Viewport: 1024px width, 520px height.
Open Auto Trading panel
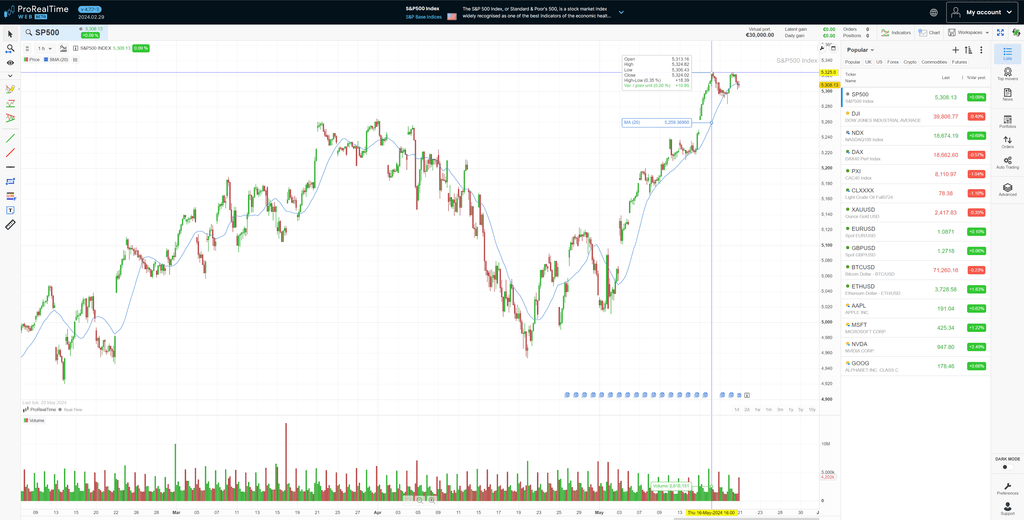tap(1007, 162)
